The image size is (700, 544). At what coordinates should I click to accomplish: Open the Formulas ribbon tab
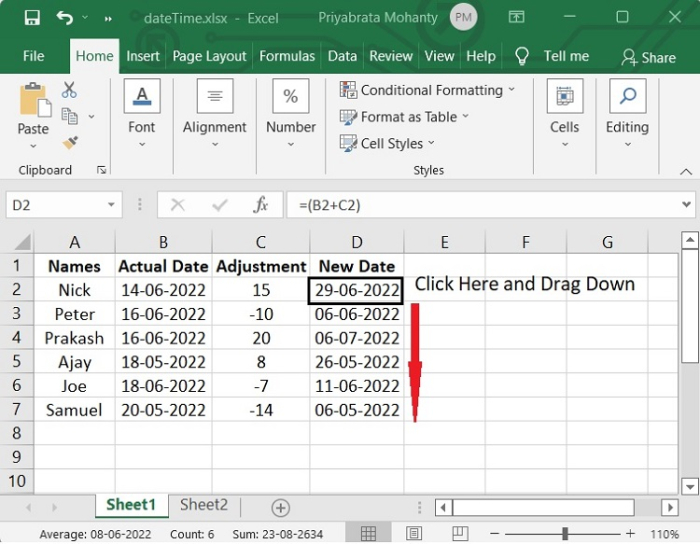(x=287, y=57)
